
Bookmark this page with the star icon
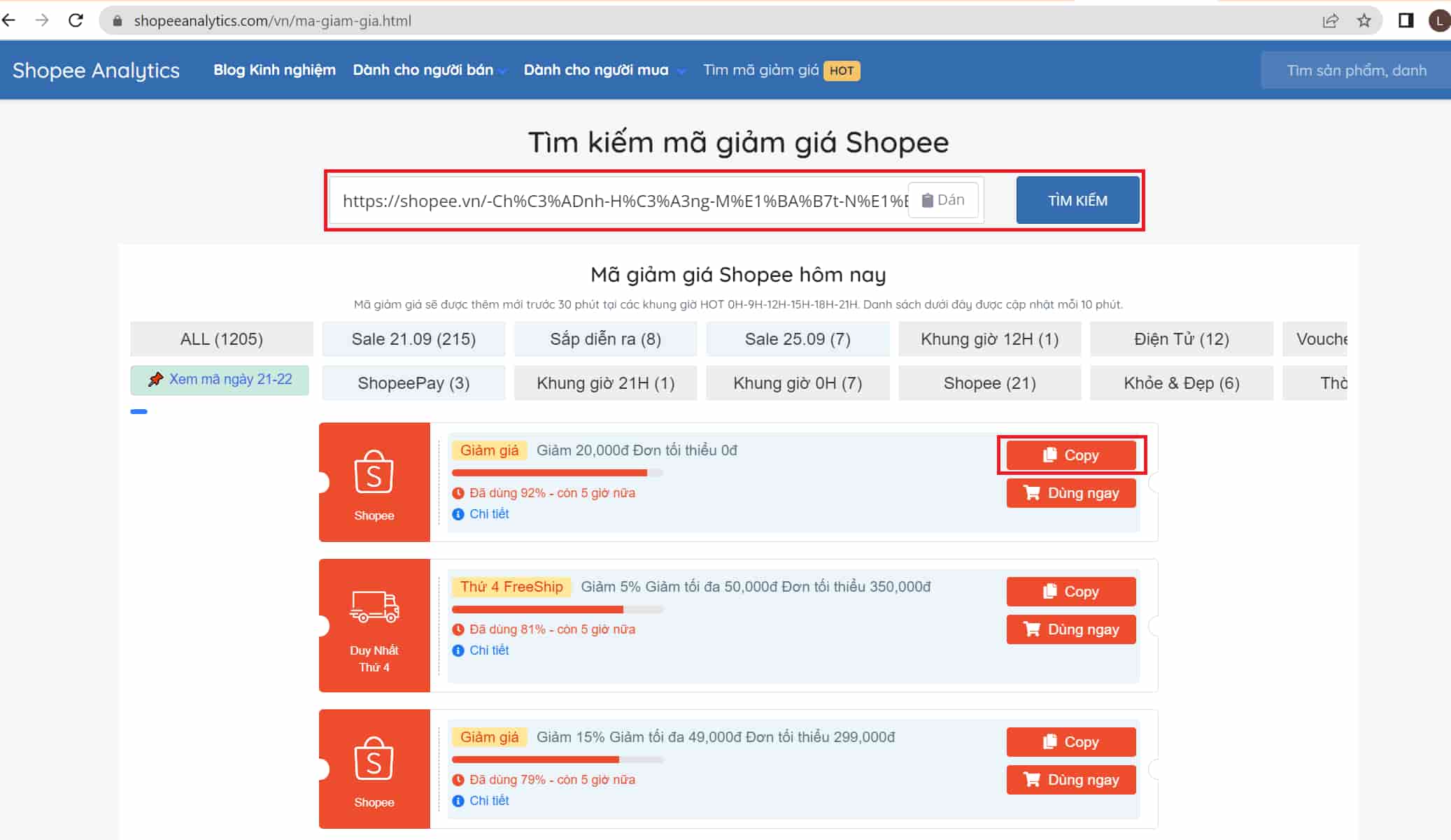point(1364,20)
